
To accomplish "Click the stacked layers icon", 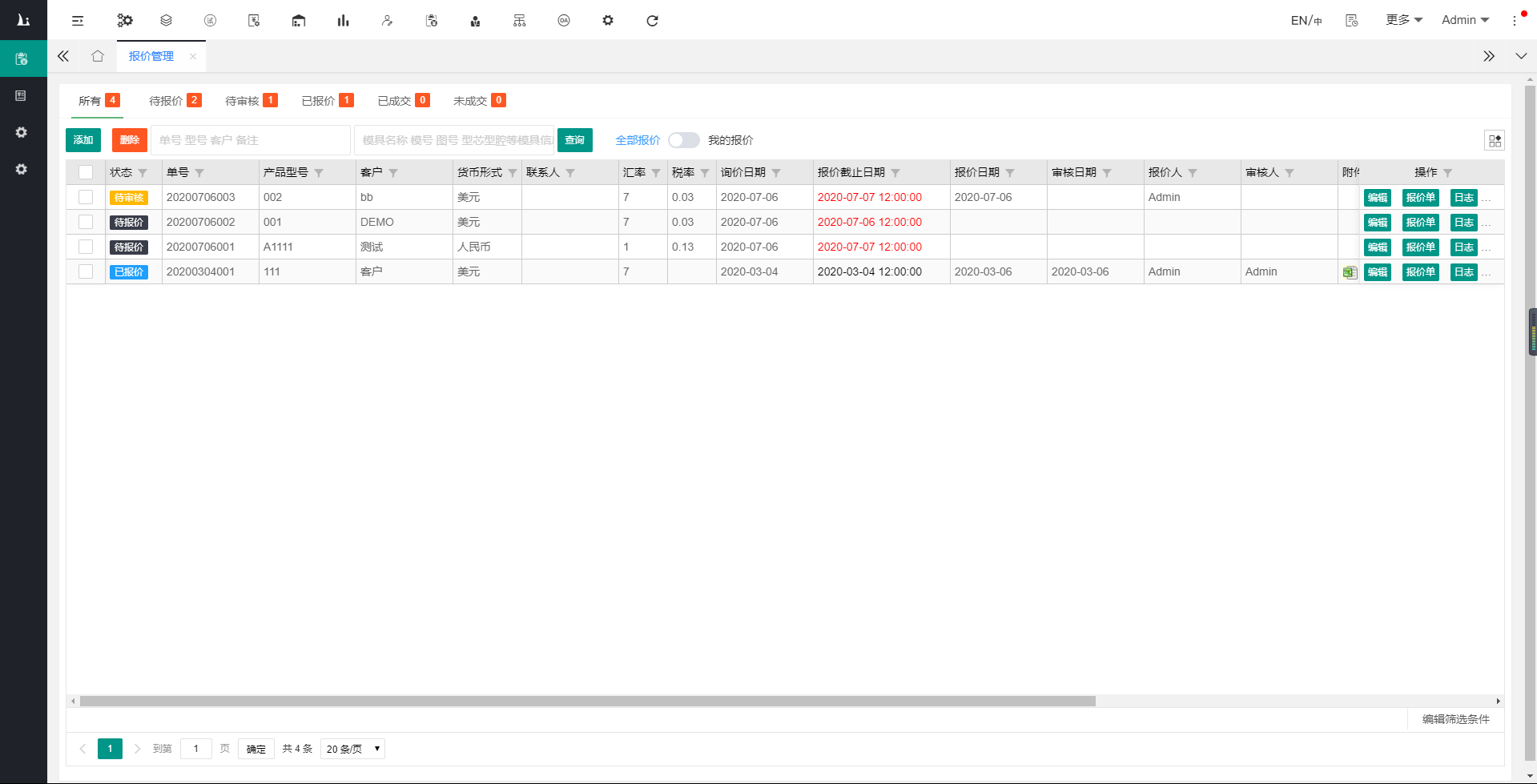I will tap(166, 21).
